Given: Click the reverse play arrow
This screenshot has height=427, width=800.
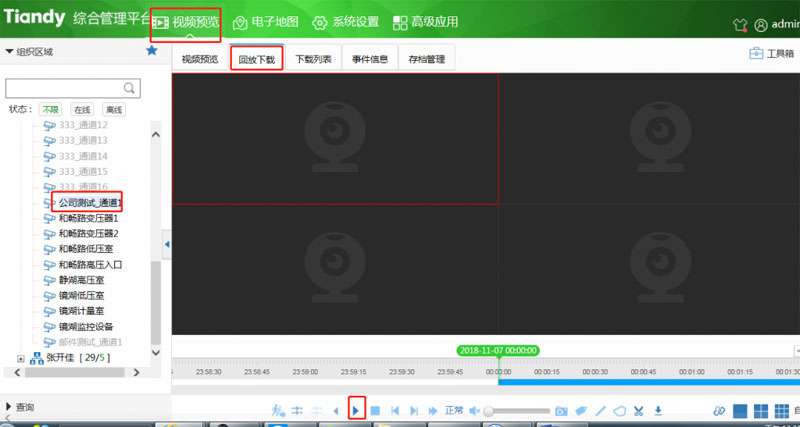Looking at the screenshot, I should (336, 410).
